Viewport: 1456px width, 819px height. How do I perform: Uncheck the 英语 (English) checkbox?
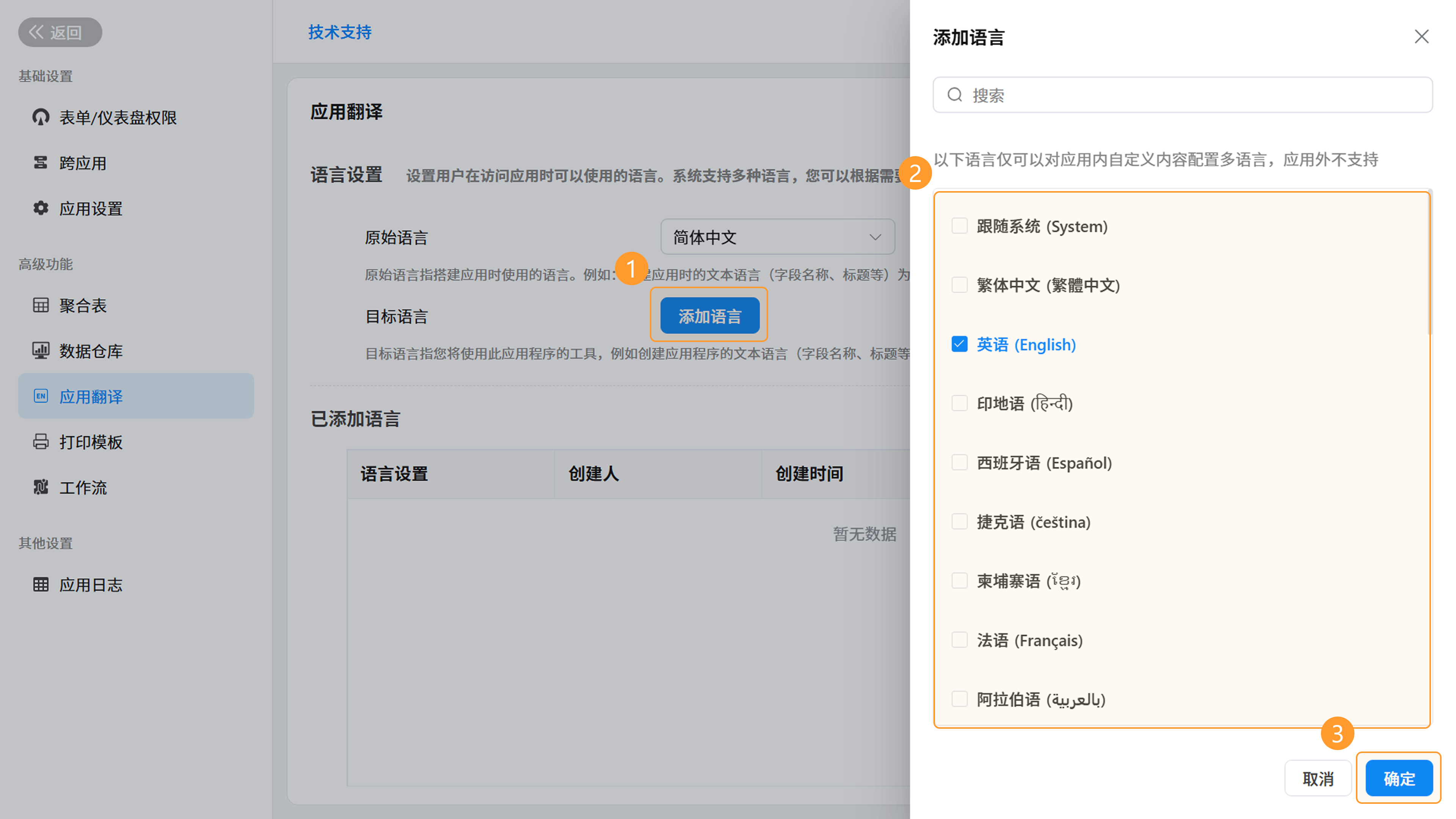[959, 344]
